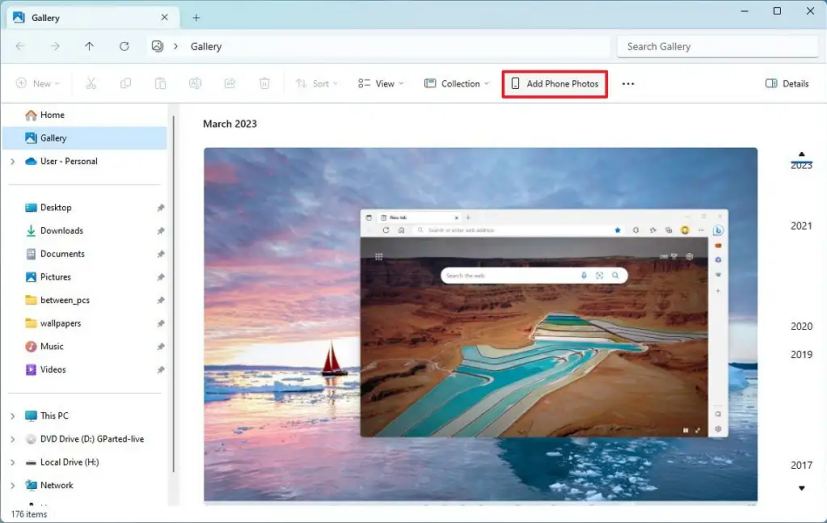The height and width of the screenshot is (523, 827).
Task: Select This PC in navigation pane
Action: click(54, 415)
